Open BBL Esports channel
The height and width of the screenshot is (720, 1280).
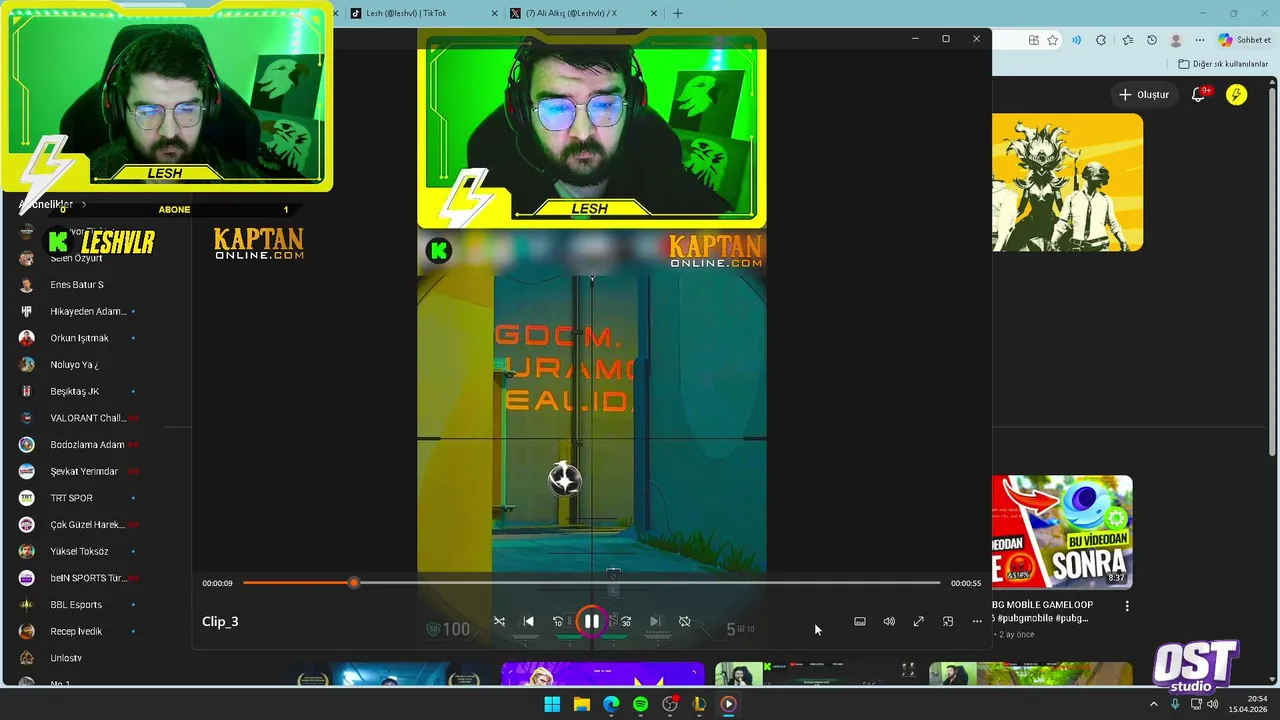click(x=78, y=605)
